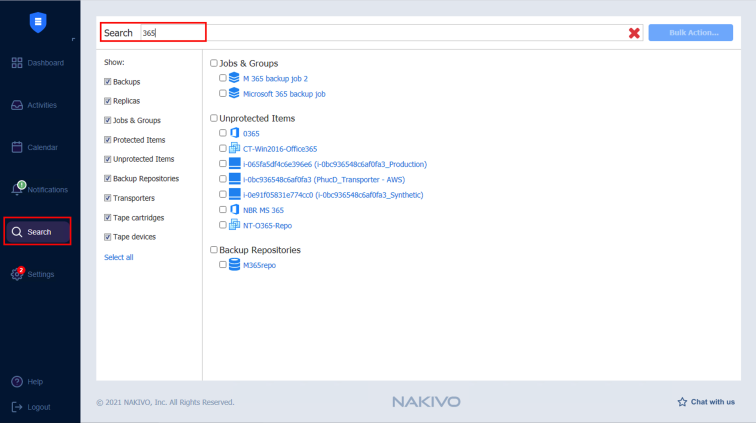Open the Activities inbox icon
Viewport: 756px width, 423px height.
point(17,105)
